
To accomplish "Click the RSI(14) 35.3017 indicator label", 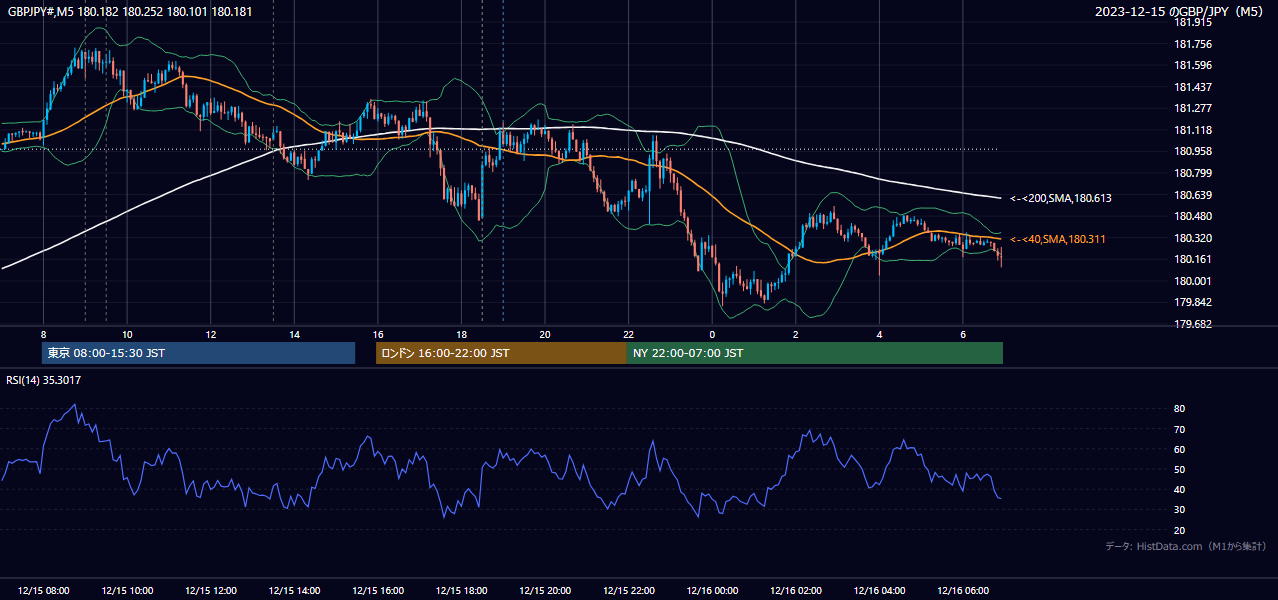I will 44,380.
